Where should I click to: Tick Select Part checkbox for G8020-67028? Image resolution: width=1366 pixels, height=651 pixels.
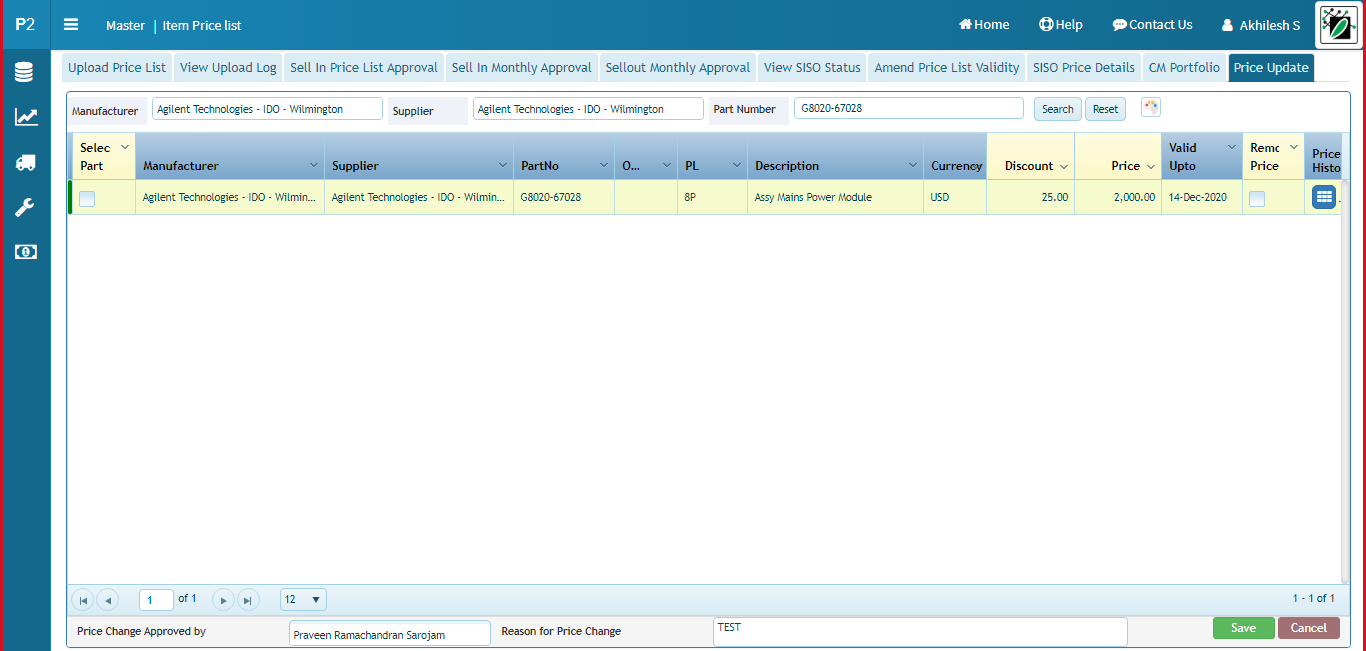(87, 199)
